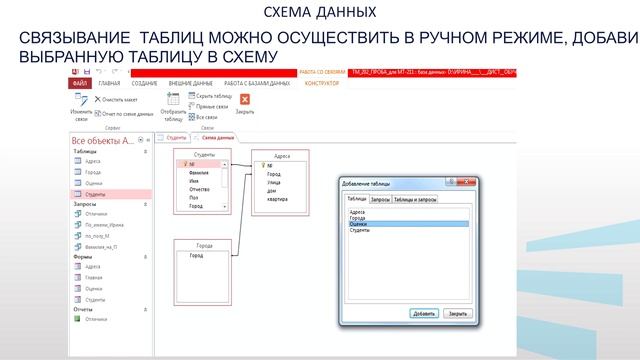
Task: Switch to the Студенты document tab
Action: 172,138
